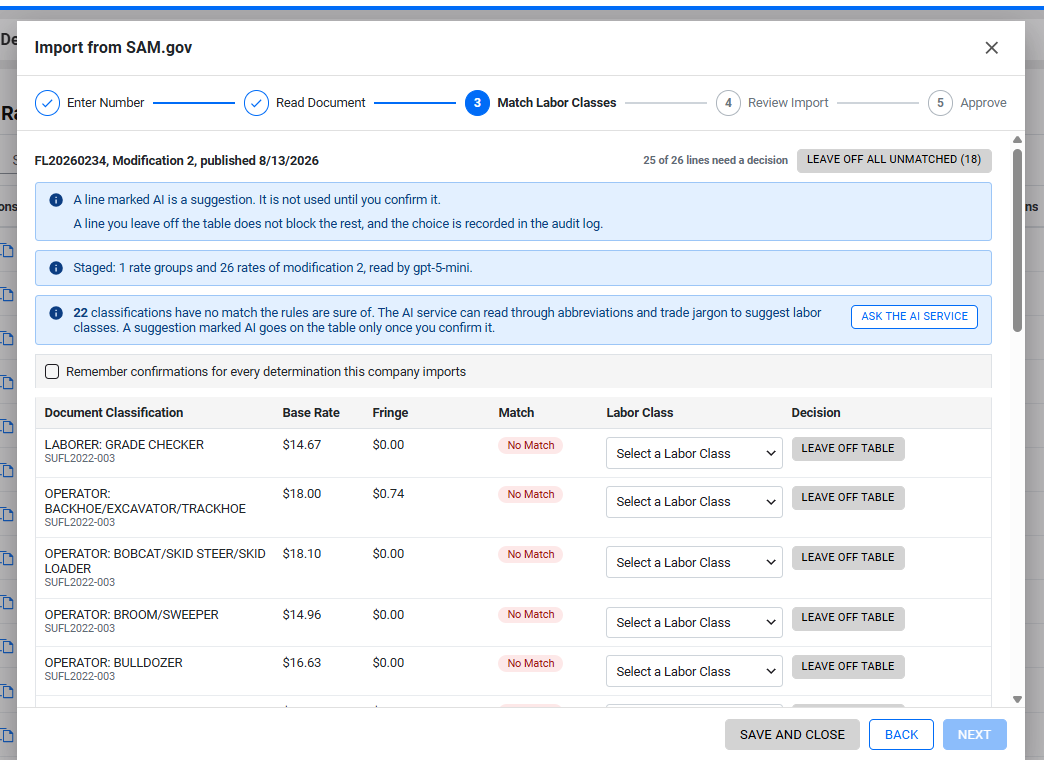Click the Fringe column header
This screenshot has height=760, width=1044.
(x=390, y=413)
